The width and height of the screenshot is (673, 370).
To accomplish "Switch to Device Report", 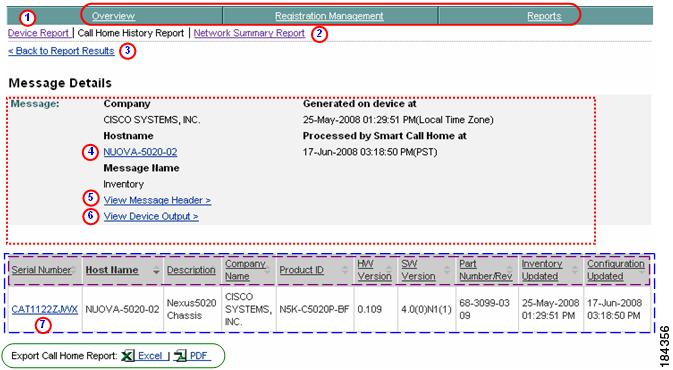I will 38,33.
